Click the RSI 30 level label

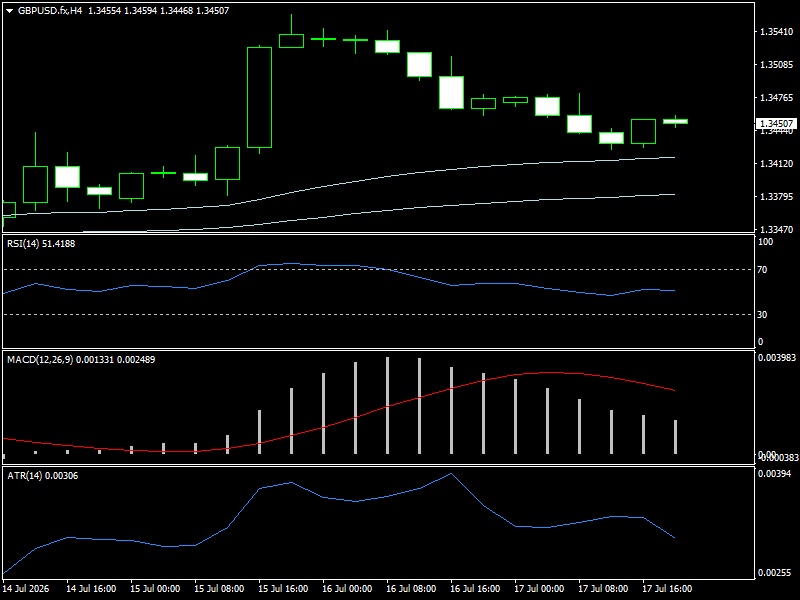pos(762,315)
